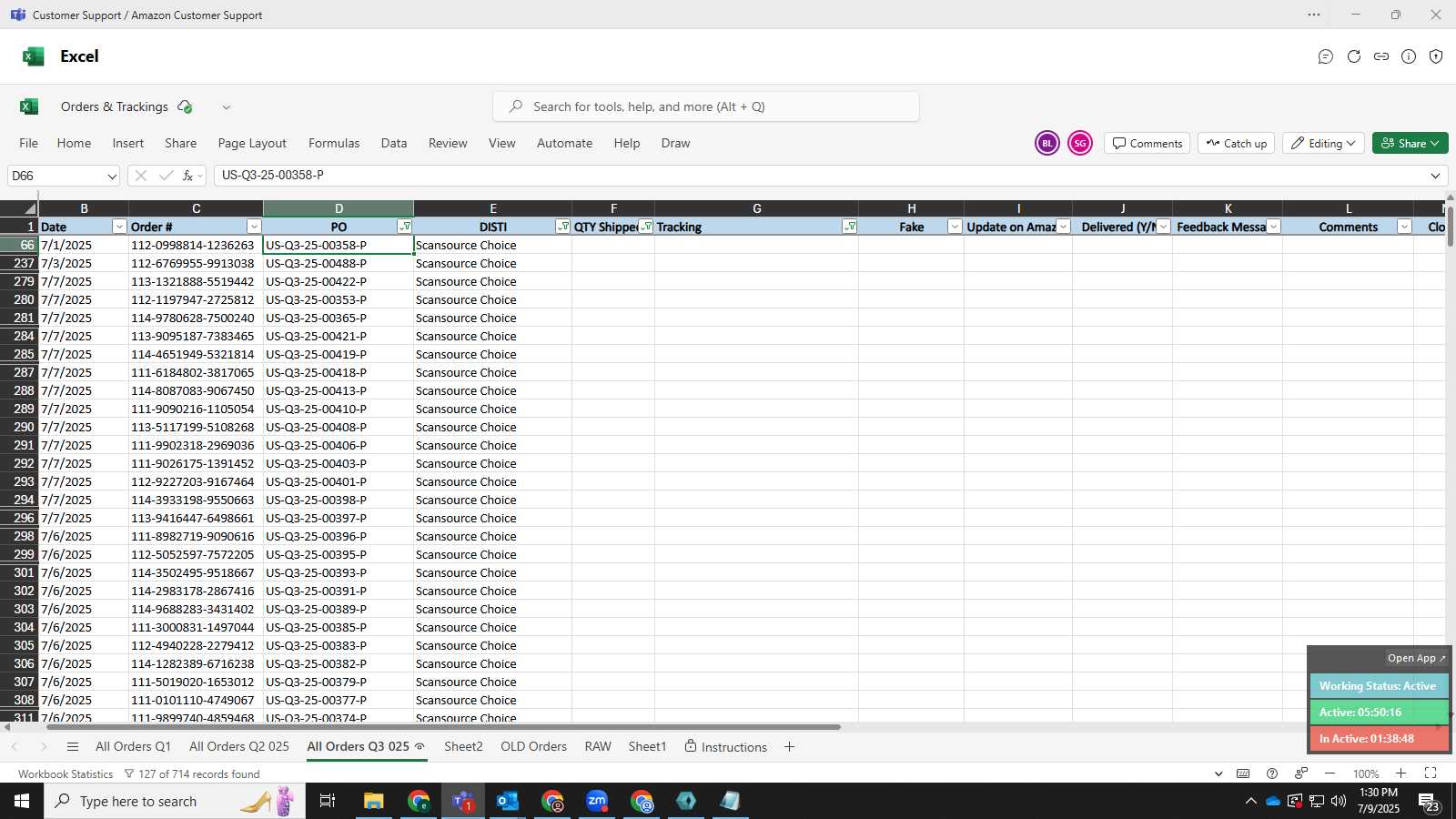Add a new sheet

click(x=789, y=747)
